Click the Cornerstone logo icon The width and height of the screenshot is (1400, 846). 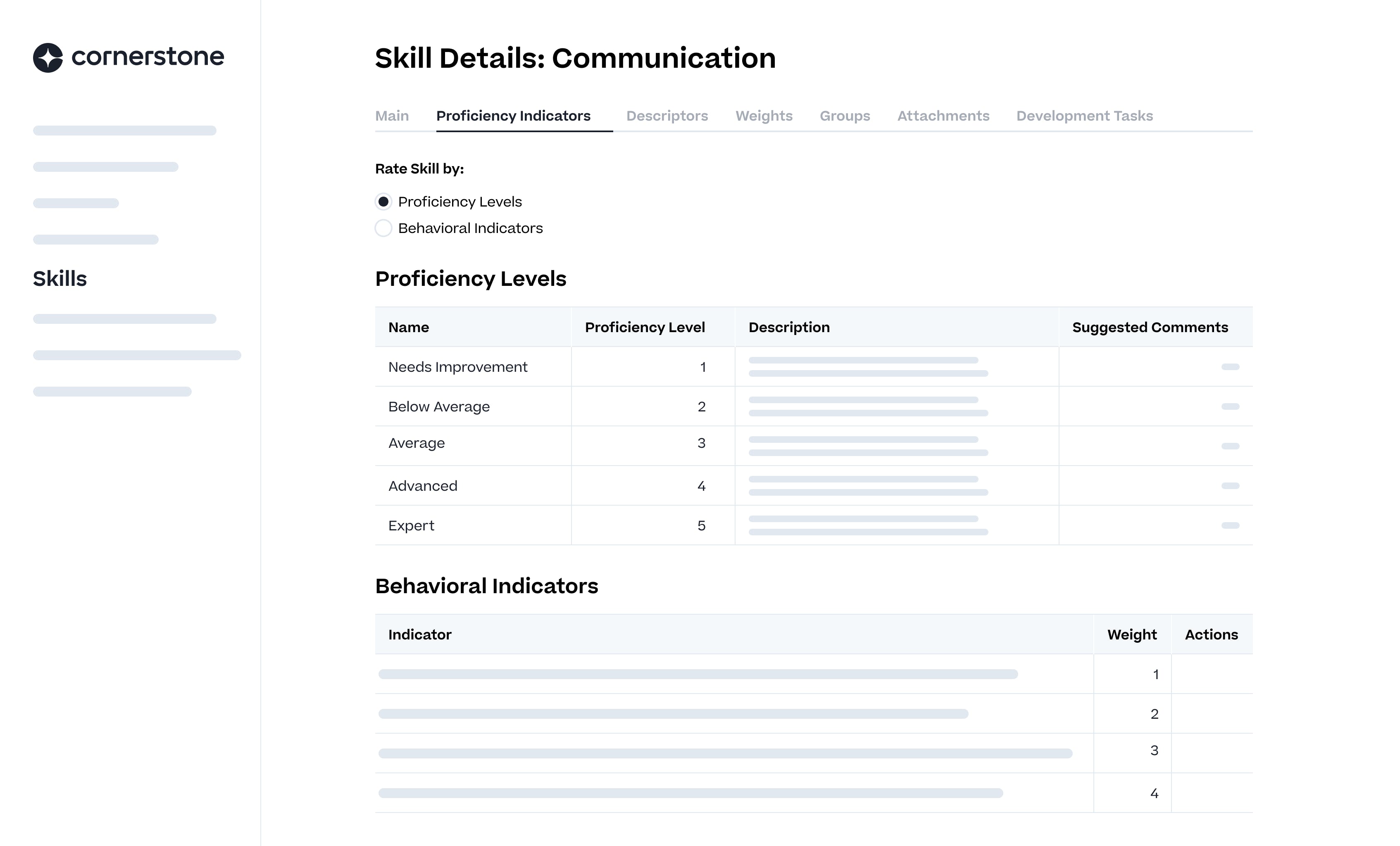(x=48, y=57)
